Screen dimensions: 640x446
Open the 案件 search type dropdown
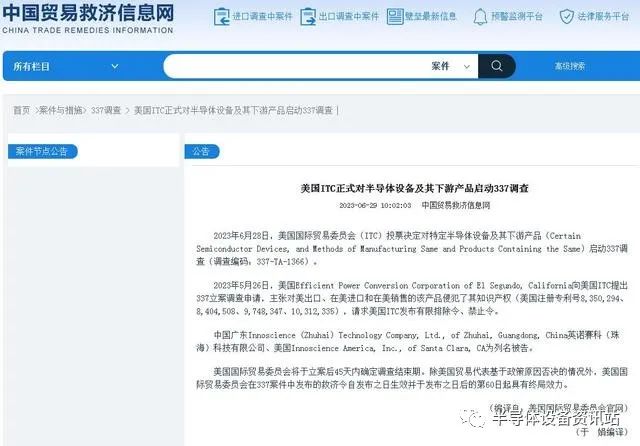click(451, 66)
